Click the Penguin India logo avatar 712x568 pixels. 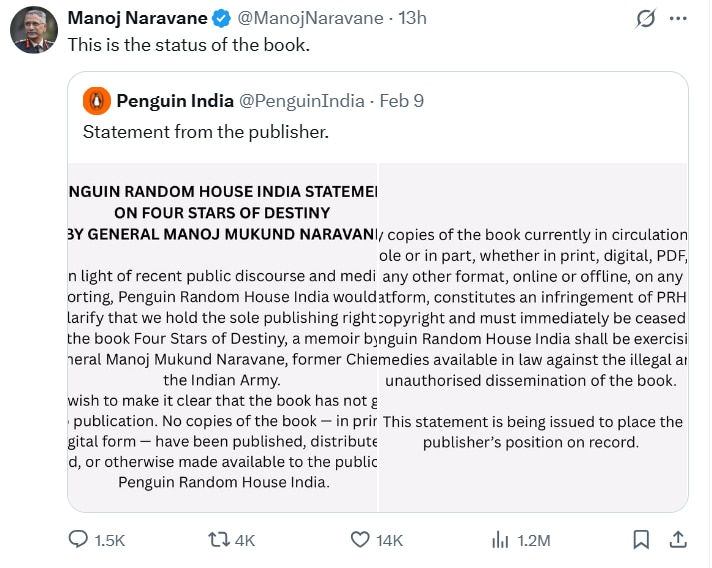pyautogui.click(x=97, y=100)
